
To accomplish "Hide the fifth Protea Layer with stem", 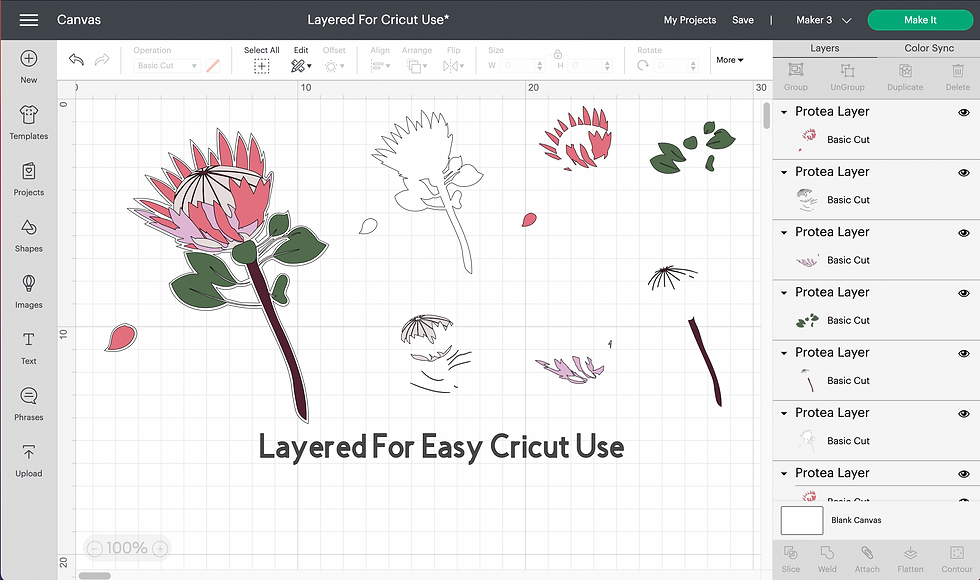I will [x=964, y=354].
